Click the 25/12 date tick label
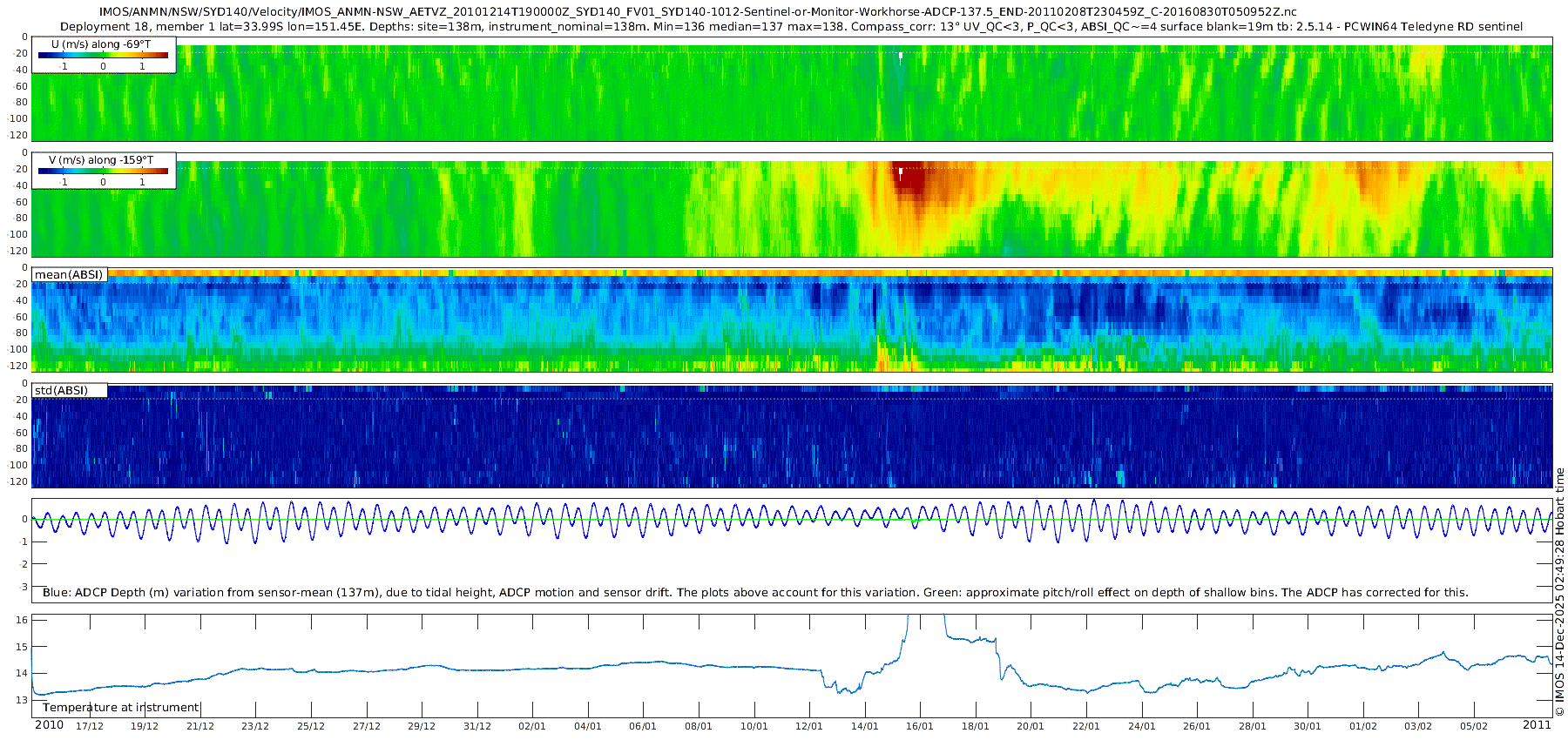Viewport: 1568px width, 740px height. [311, 726]
